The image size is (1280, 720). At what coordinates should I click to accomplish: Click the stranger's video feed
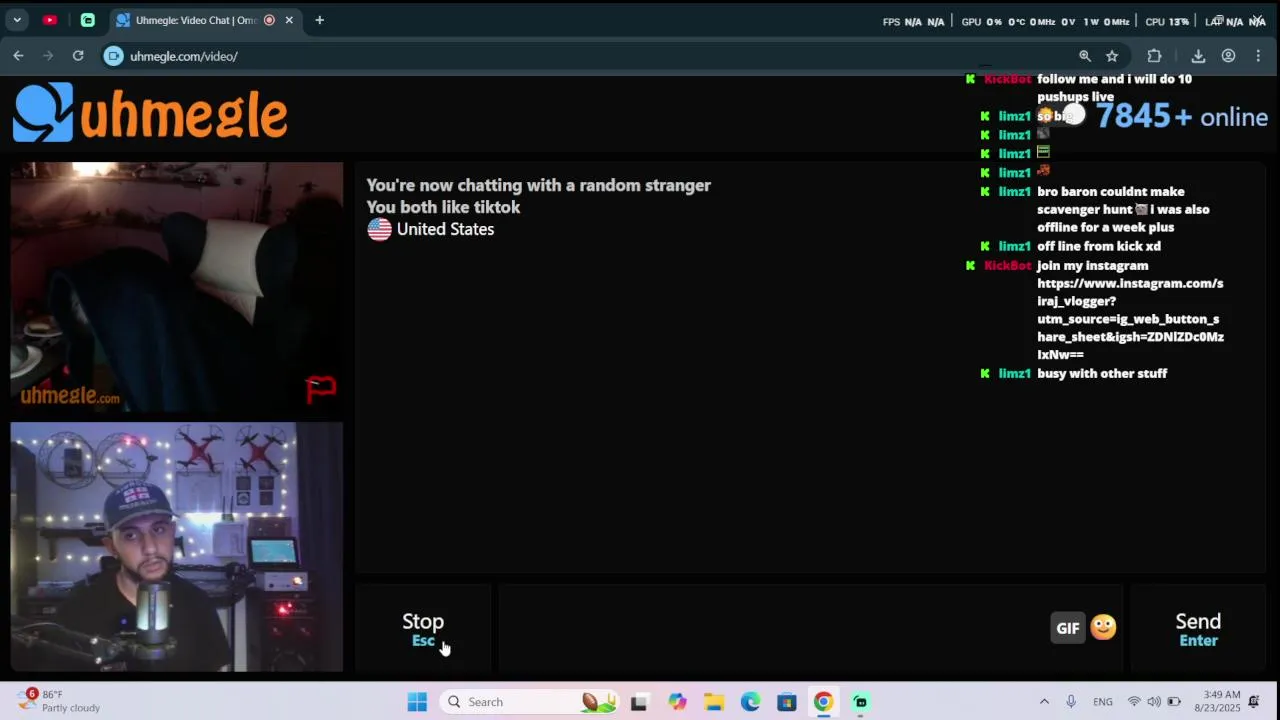click(177, 287)
